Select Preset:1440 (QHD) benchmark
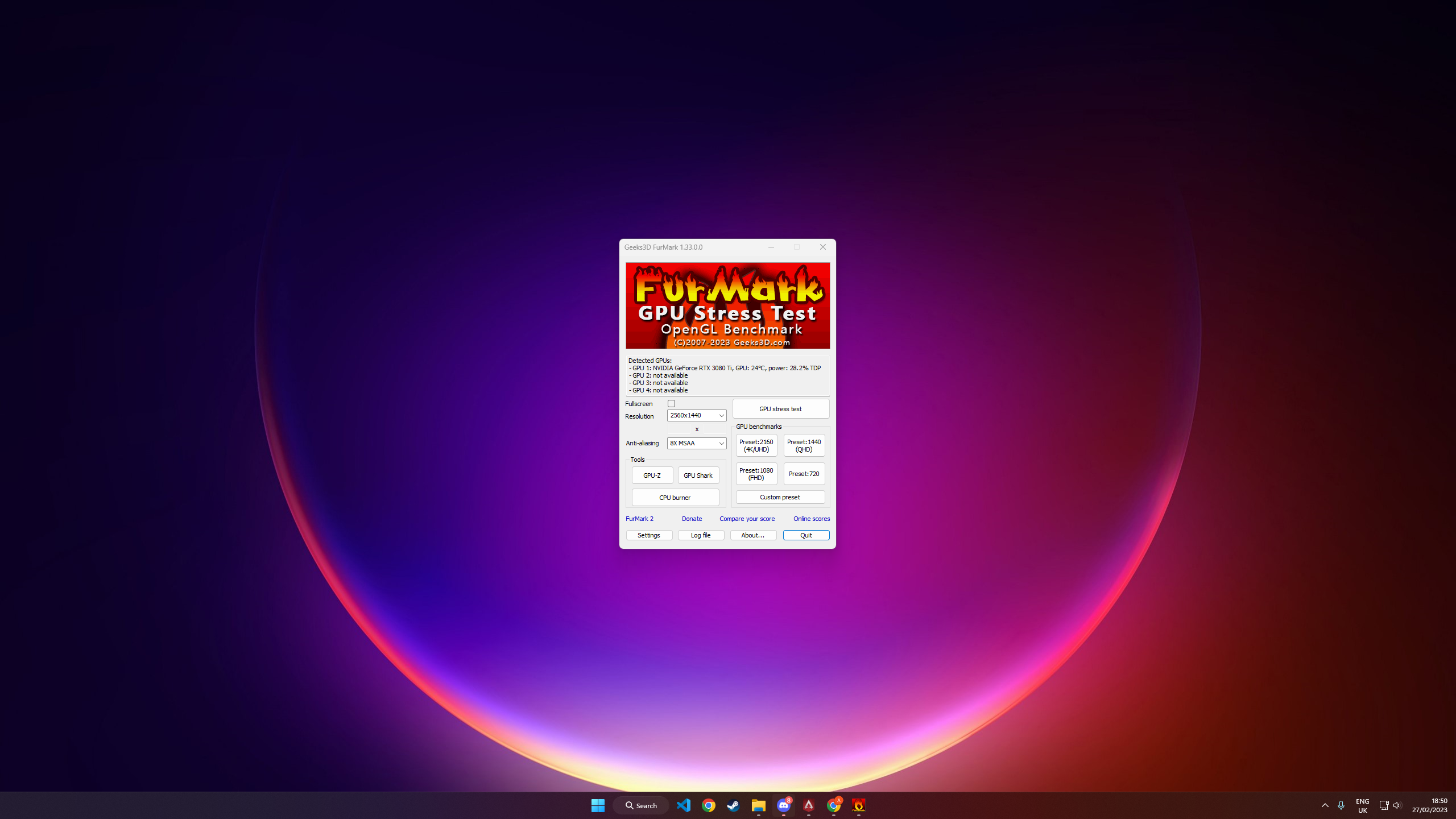Viewport: 1456px width, 819px height. pyautogui.click(x=804, y=445)
